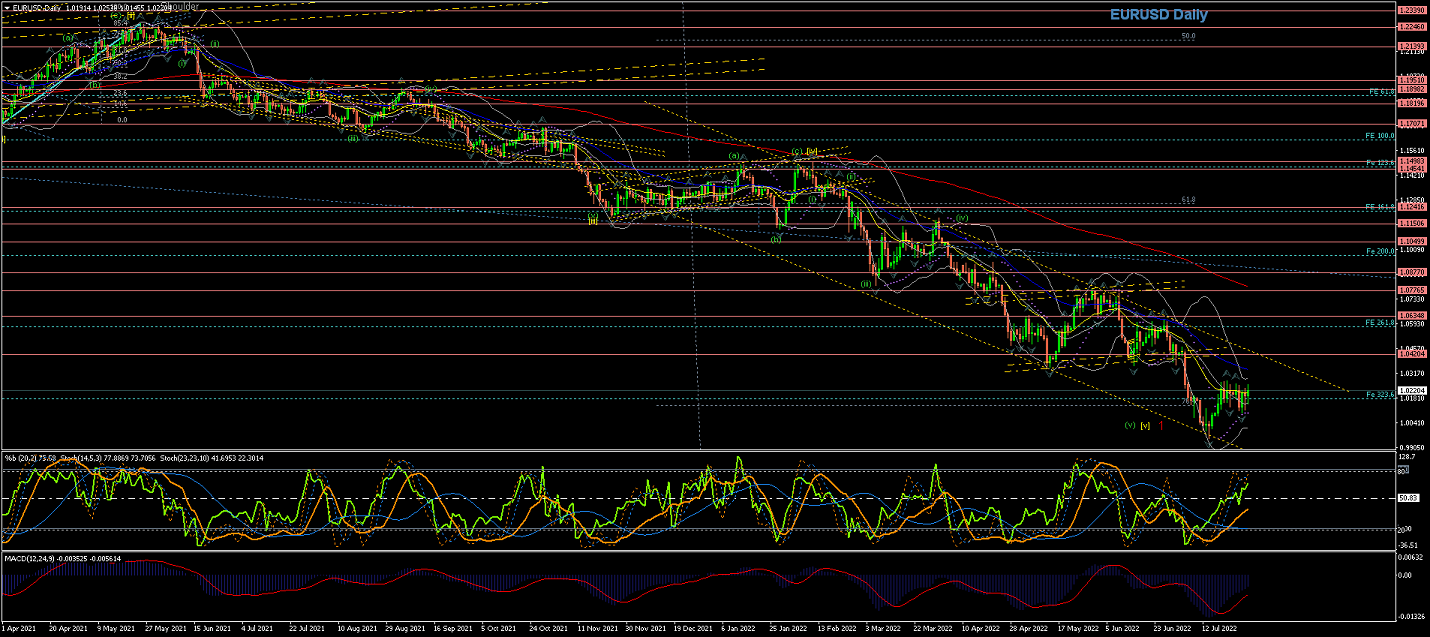The width and height of the screenshot is (1430, 637).
Task: Click the 1.12416 price level label
Action: 1411,207
